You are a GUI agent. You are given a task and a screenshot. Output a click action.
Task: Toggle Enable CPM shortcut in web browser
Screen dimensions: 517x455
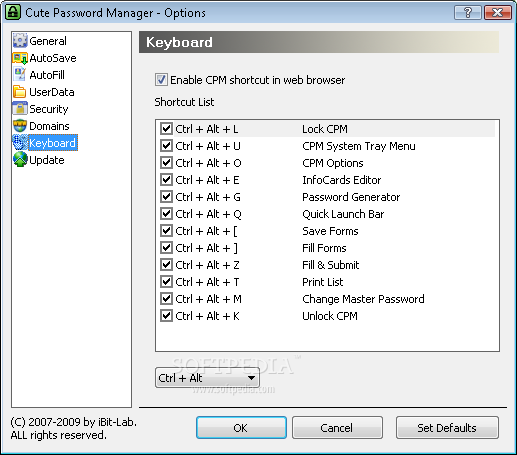(x=161, y=80)
